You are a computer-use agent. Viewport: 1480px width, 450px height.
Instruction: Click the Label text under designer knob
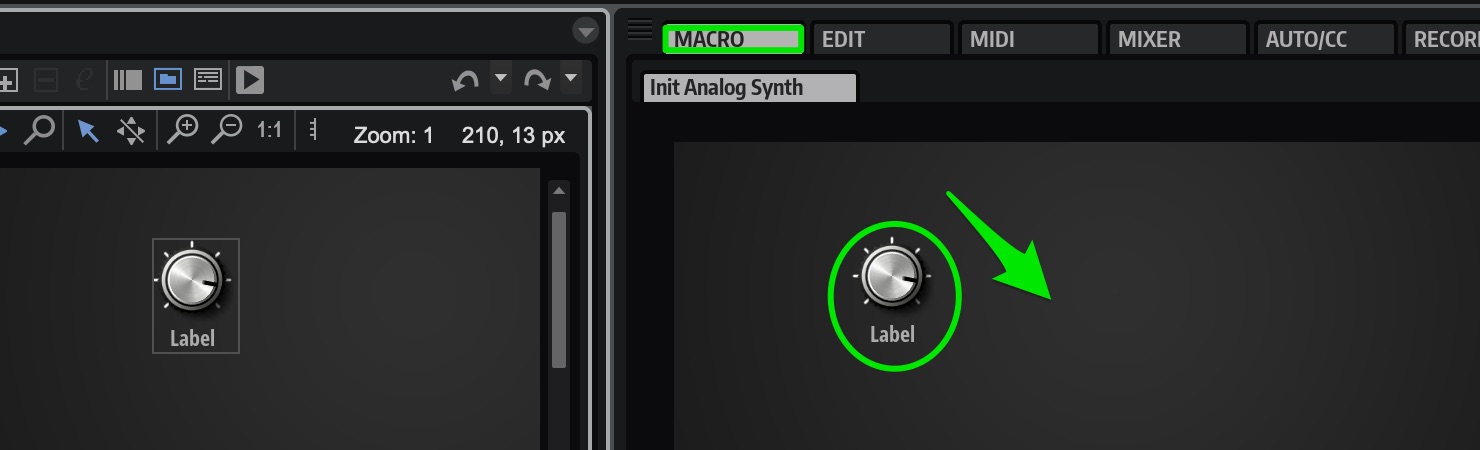click(x=192, y=338)
